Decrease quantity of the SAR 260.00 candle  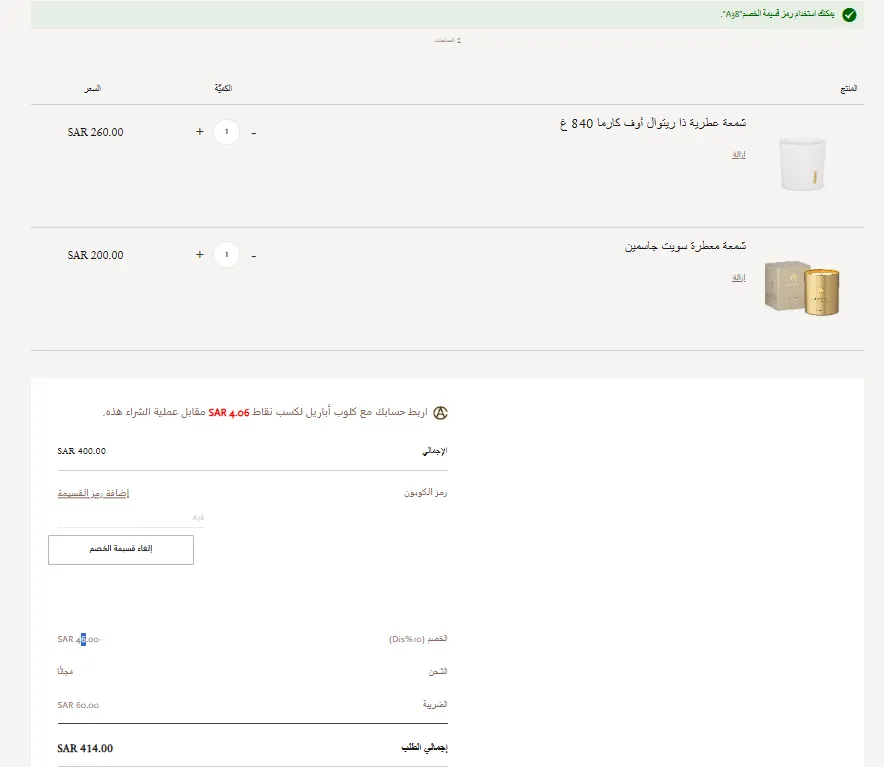click(254, 133)
